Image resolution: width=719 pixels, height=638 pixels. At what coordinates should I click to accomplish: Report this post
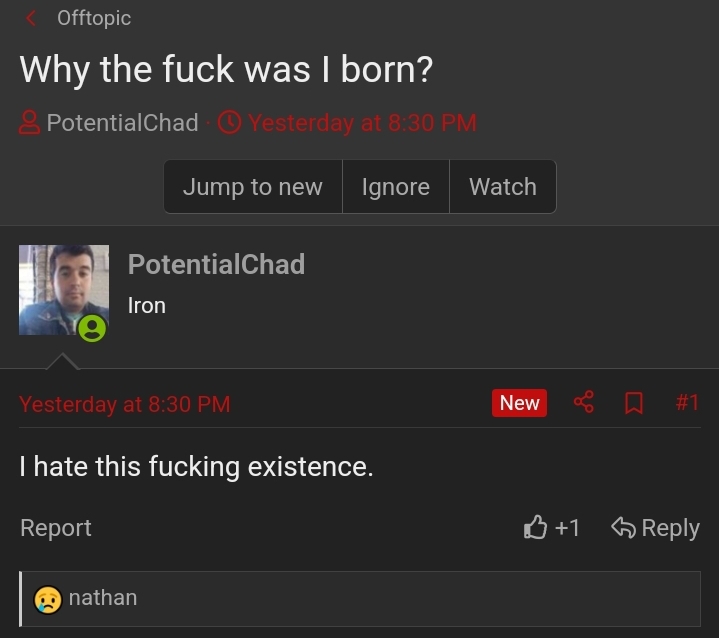coord(56,528)
